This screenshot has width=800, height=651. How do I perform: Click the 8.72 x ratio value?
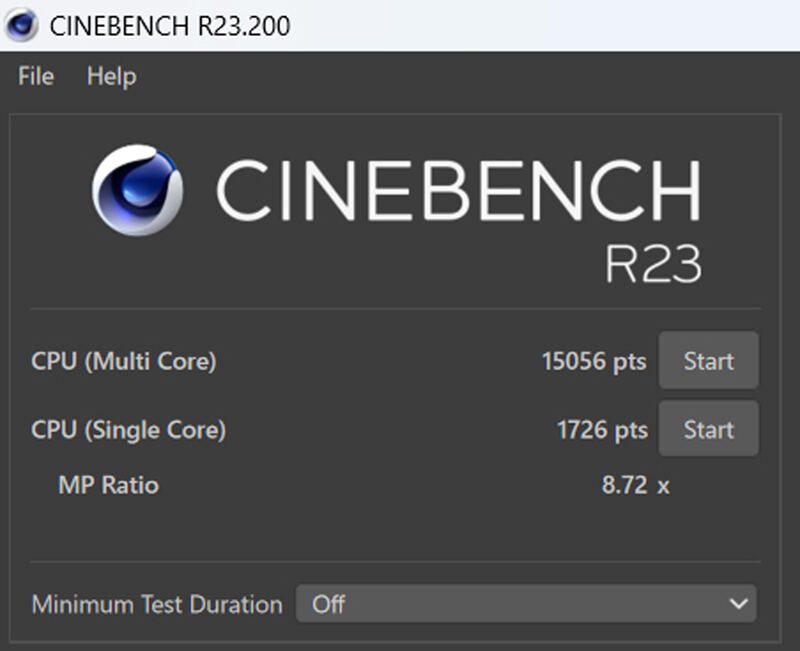pos(635,485)
